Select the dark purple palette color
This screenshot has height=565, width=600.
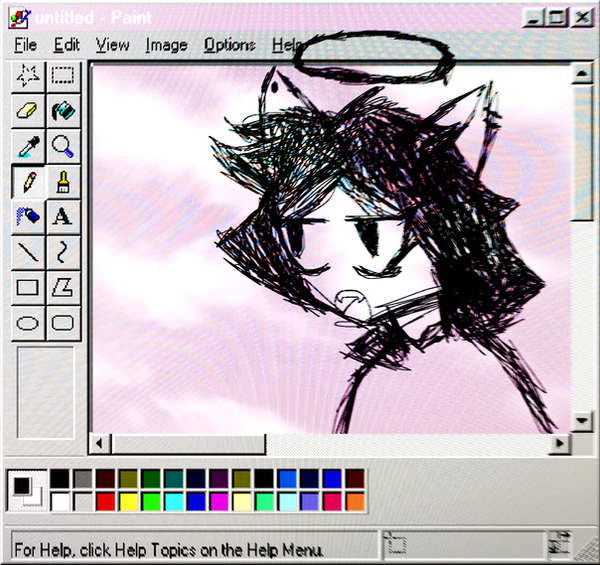(219, 479)
